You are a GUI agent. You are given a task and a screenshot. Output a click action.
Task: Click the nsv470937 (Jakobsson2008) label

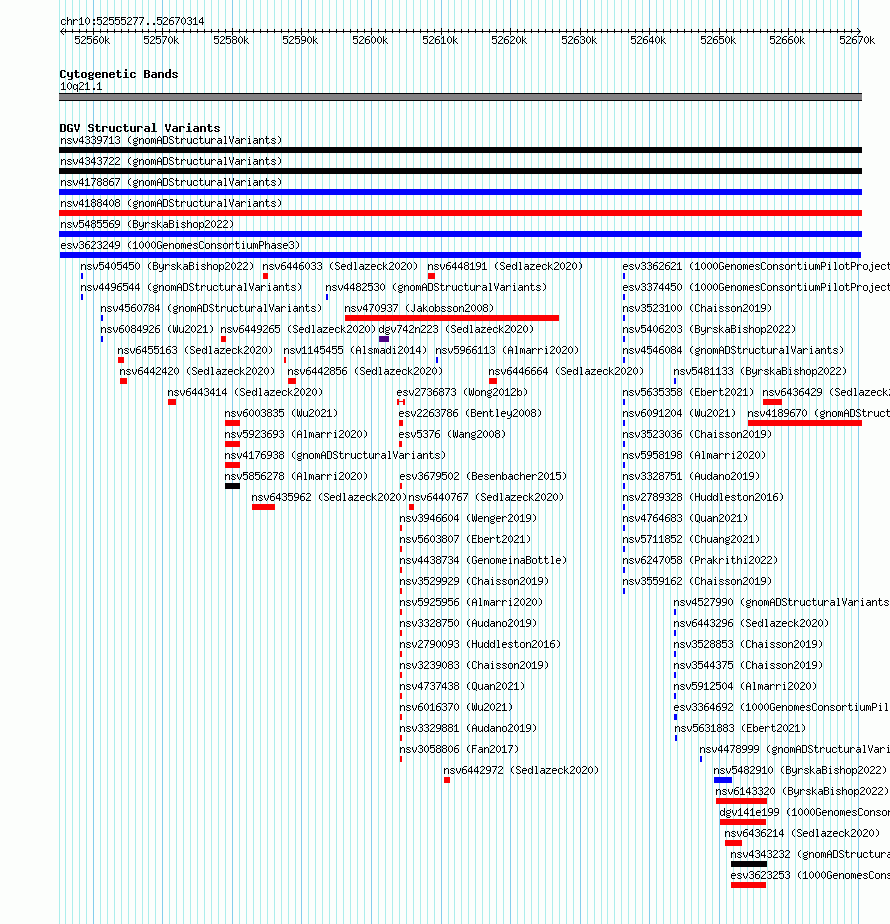pos(419,308)
